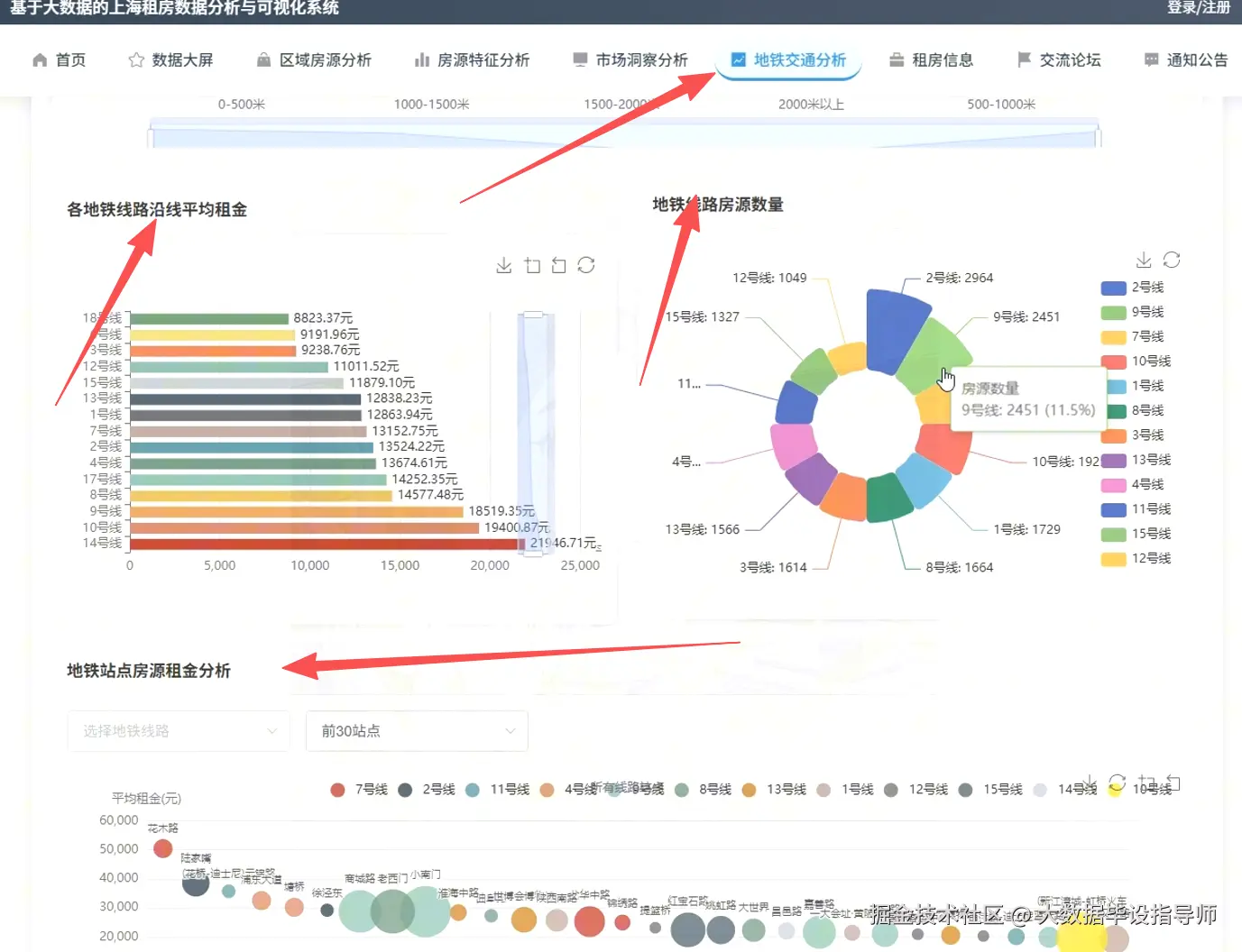Click the refresh icon on the average rent chart
This screenshot has height=952, width=1242.
(586, 264)
